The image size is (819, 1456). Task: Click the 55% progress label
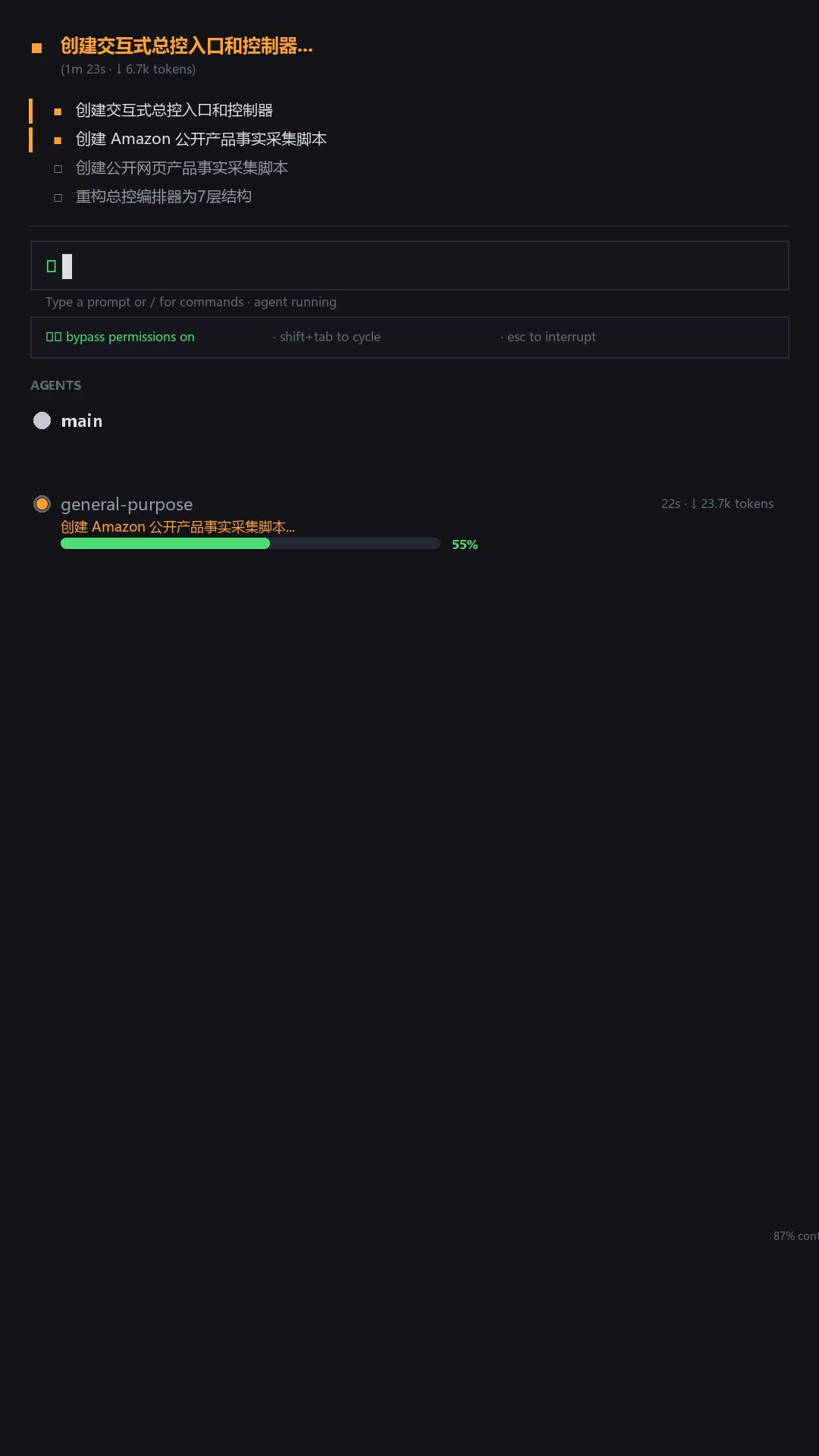coord(465,544)
